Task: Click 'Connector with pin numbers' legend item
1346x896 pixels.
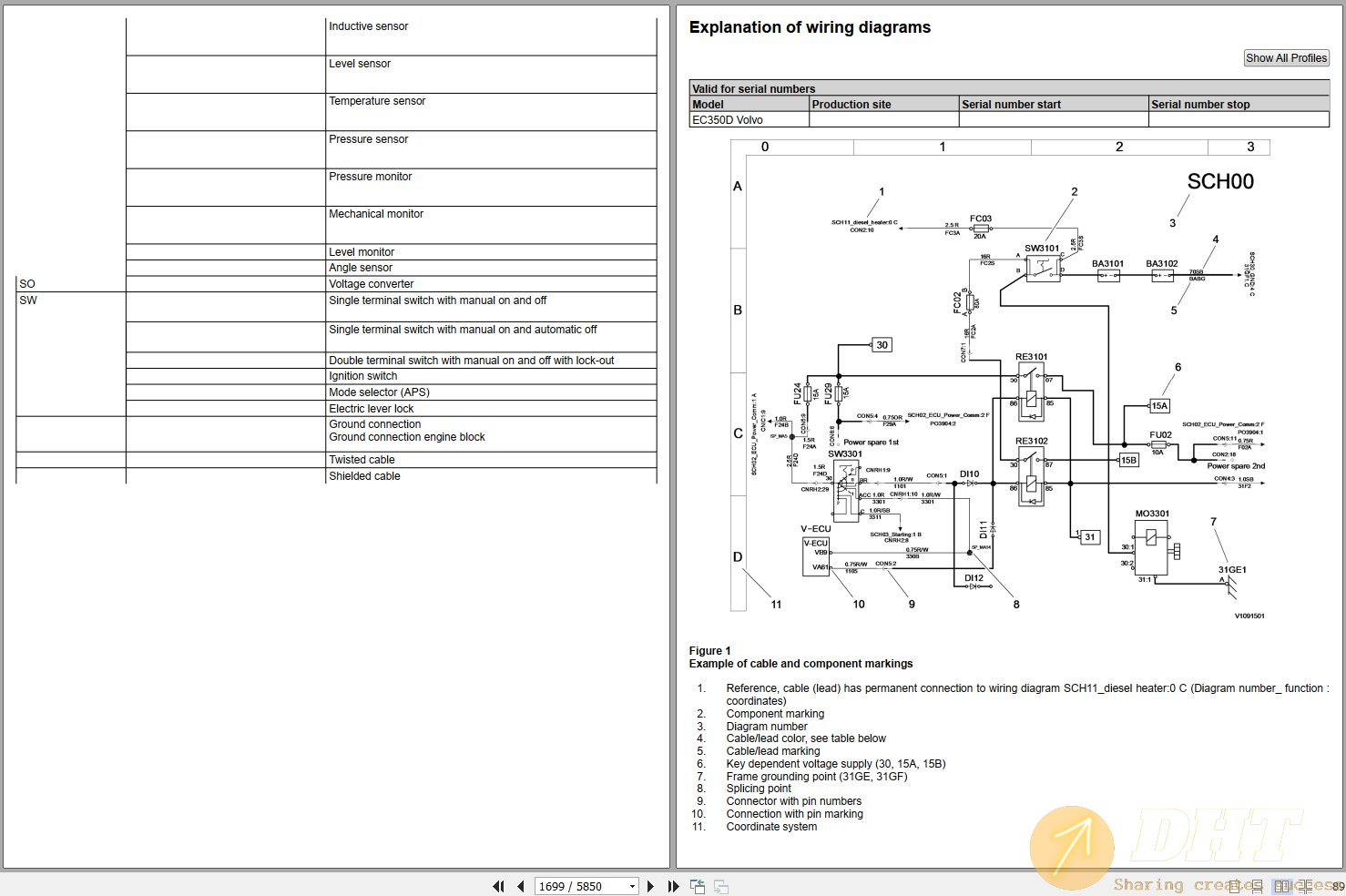Action: [794, 801]
